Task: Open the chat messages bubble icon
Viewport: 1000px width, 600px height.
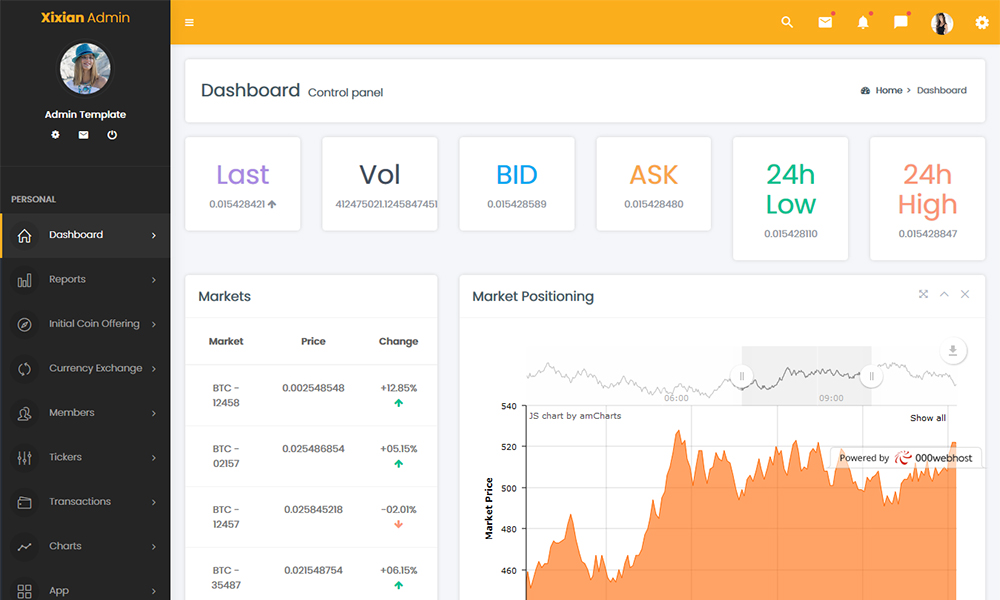Action: pyautogui.click(x=901, y=23)
